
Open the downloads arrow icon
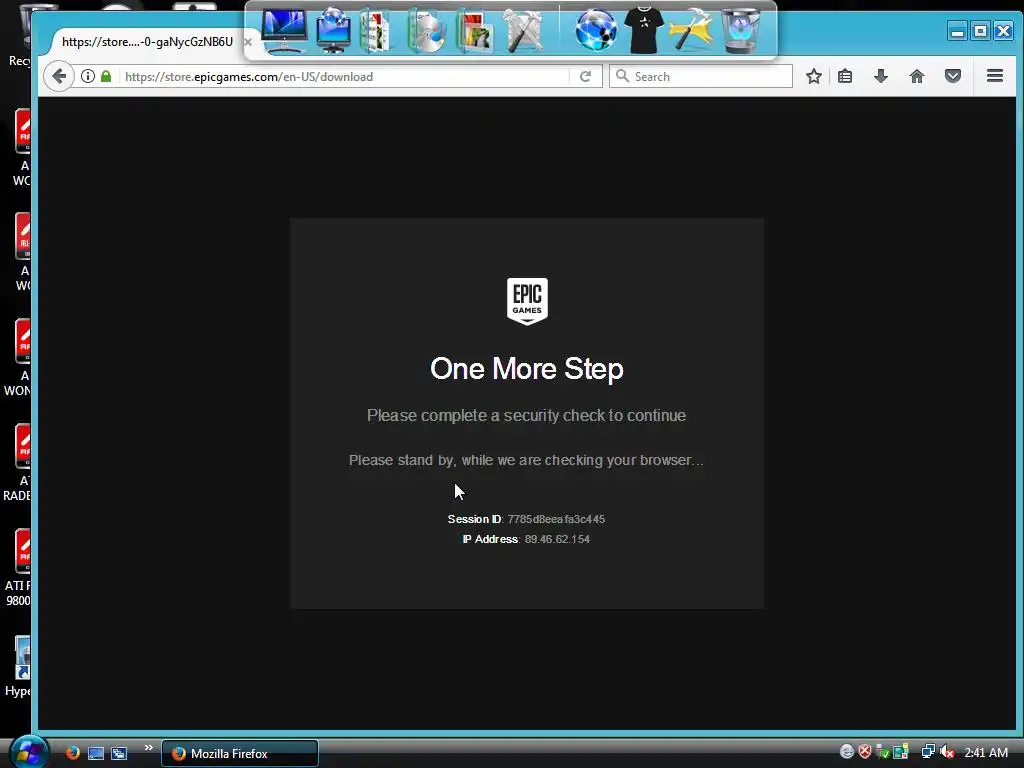[x=881, y=76]
